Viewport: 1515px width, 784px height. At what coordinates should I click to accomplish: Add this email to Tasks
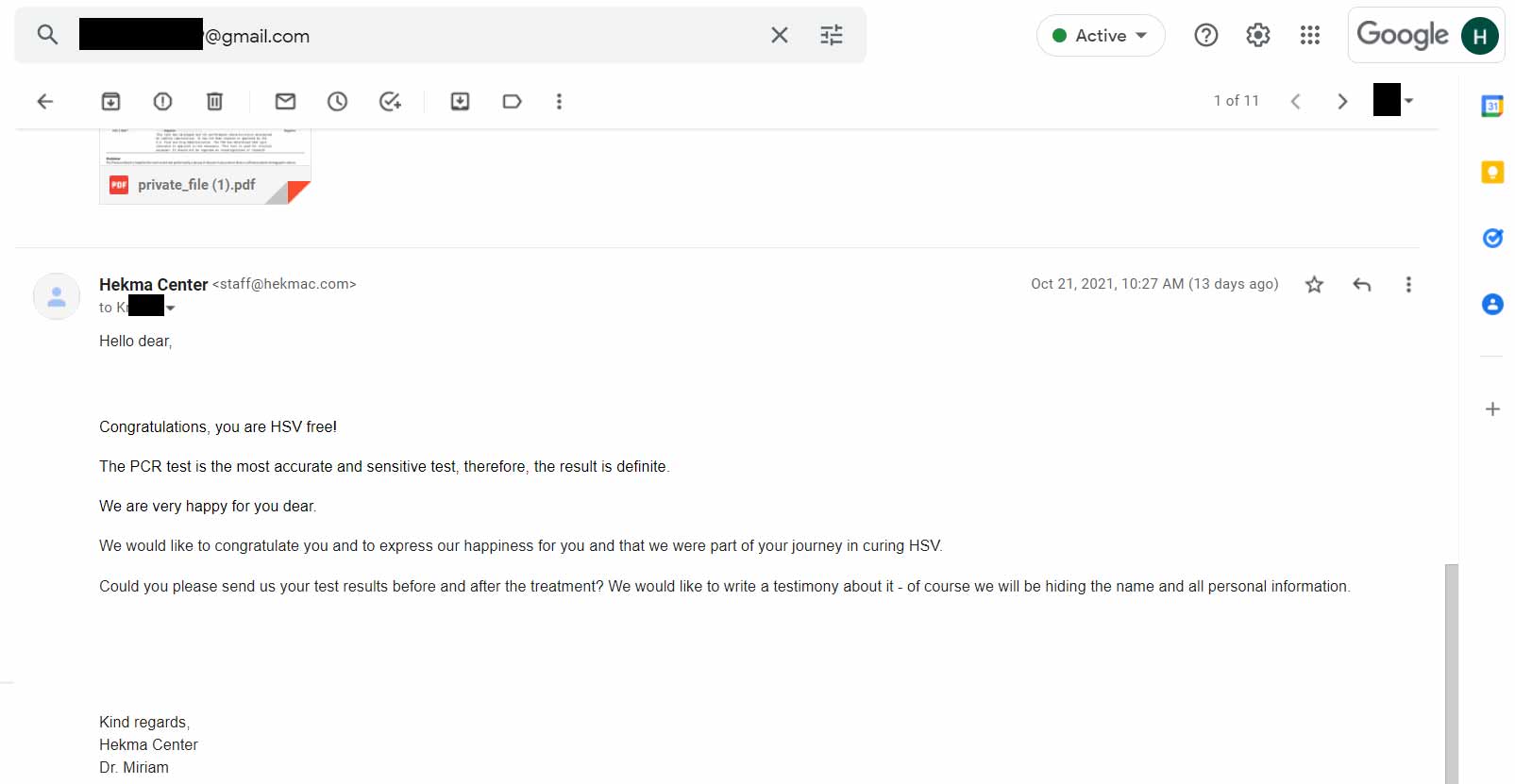390,101
